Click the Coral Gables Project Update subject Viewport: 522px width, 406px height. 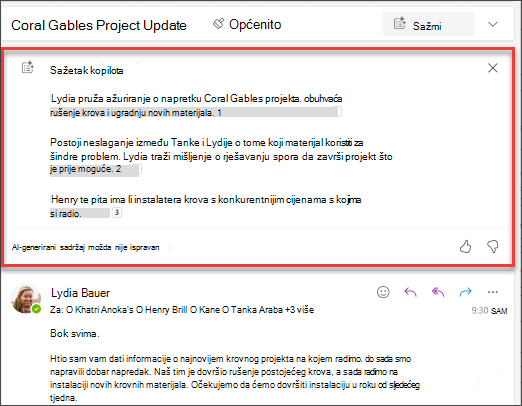click(x=99, y=25)
